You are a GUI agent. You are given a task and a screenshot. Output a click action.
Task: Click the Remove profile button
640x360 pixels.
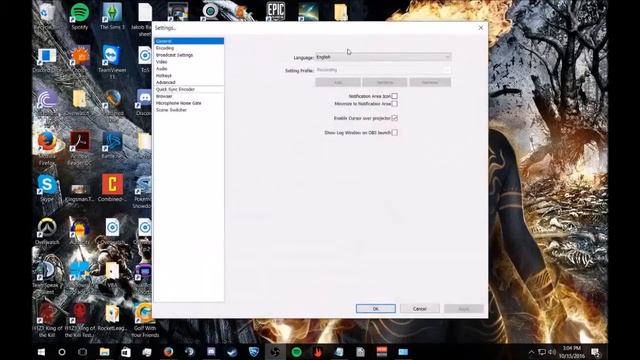430,82
